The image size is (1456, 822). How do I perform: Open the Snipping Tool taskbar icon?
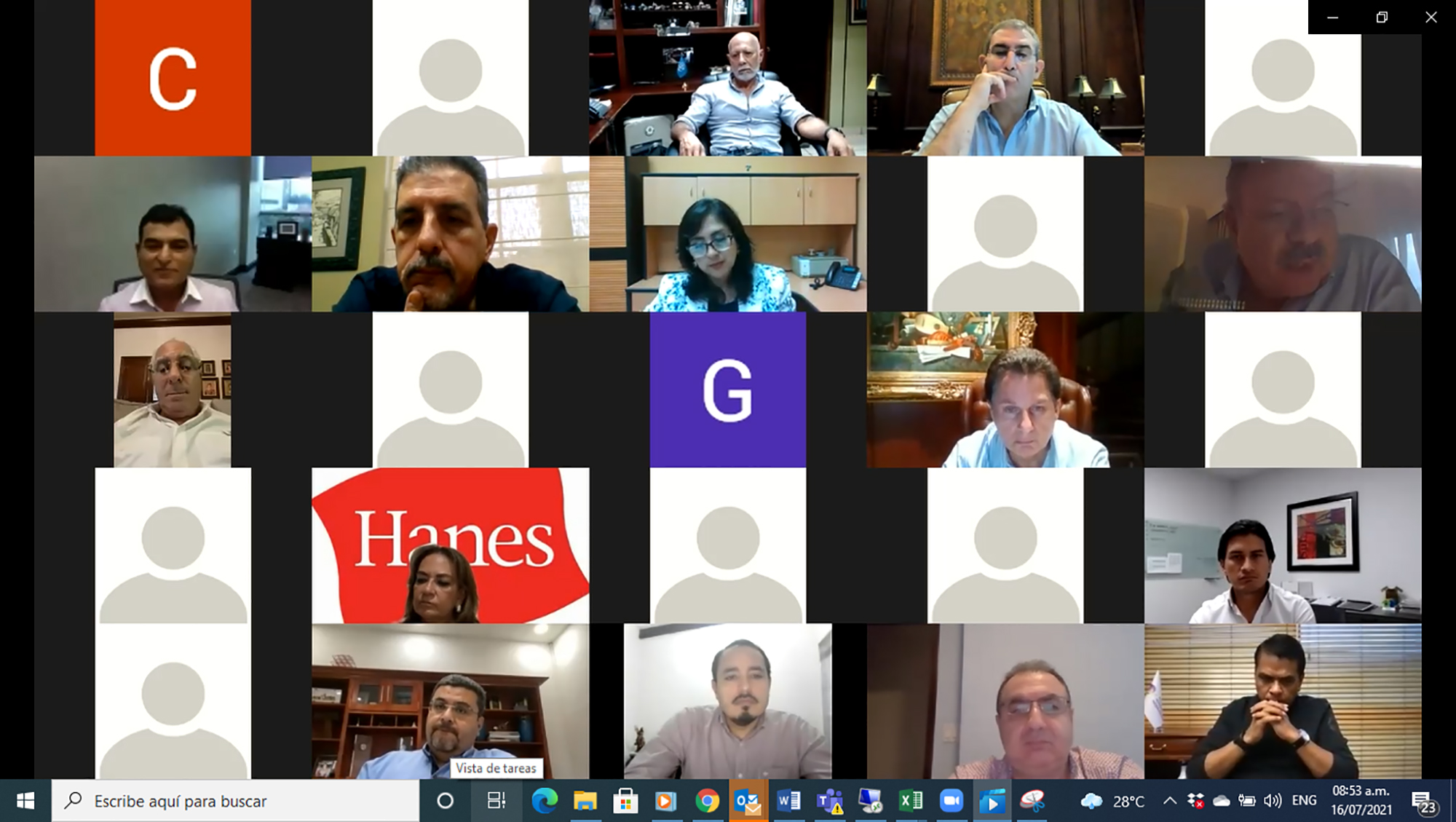[x=1032, y=801]
